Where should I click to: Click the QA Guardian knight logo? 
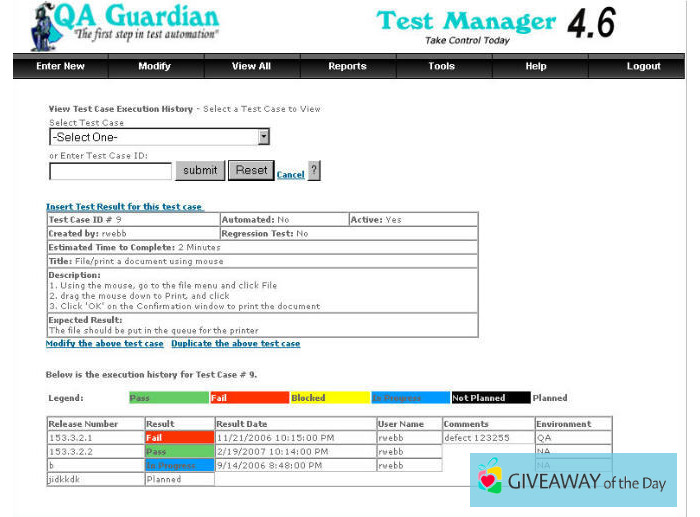click(x=38, y=27)
